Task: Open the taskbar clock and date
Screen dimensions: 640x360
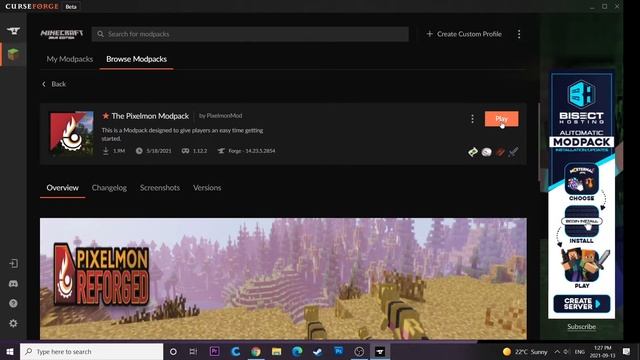Action: [602, 351]
